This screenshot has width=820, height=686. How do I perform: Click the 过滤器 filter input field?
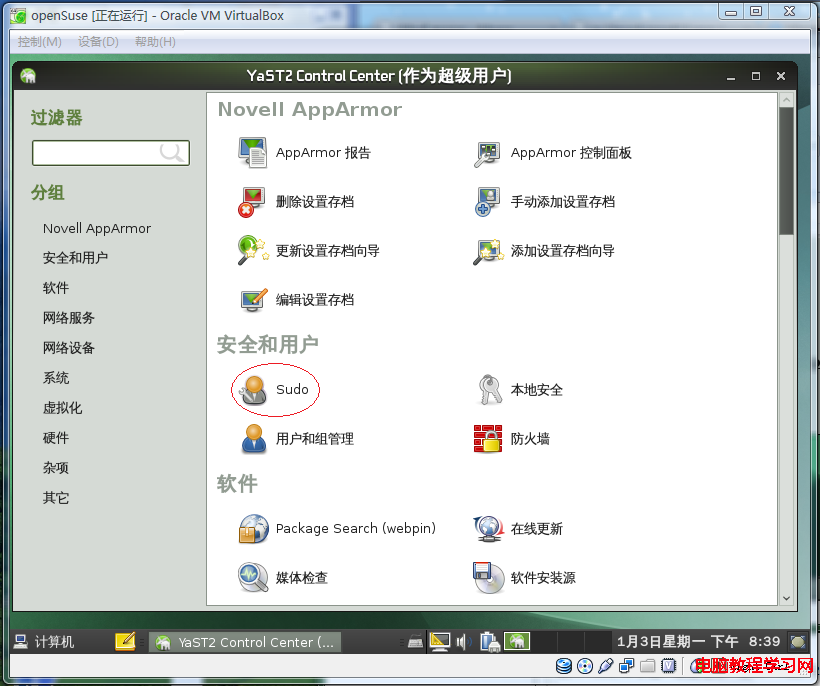(111, 153)
